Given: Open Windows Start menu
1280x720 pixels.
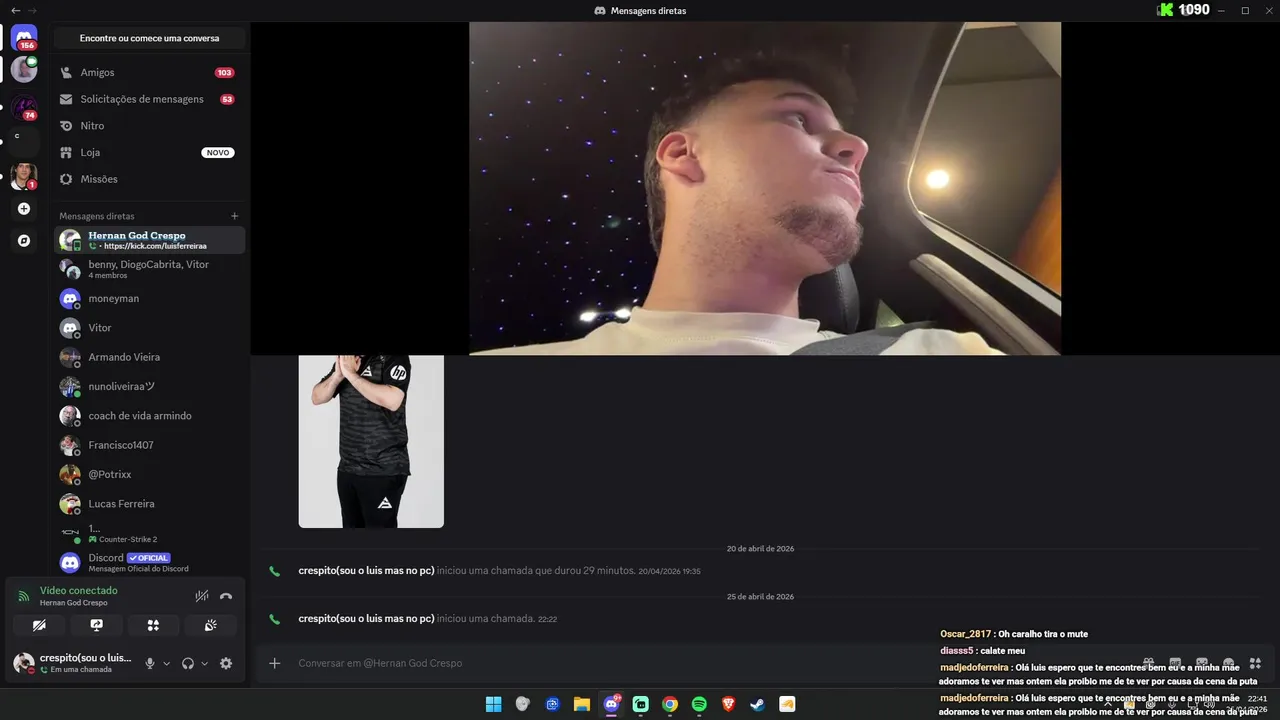Looking at the screenshot, I should click(x=493, y=704).
